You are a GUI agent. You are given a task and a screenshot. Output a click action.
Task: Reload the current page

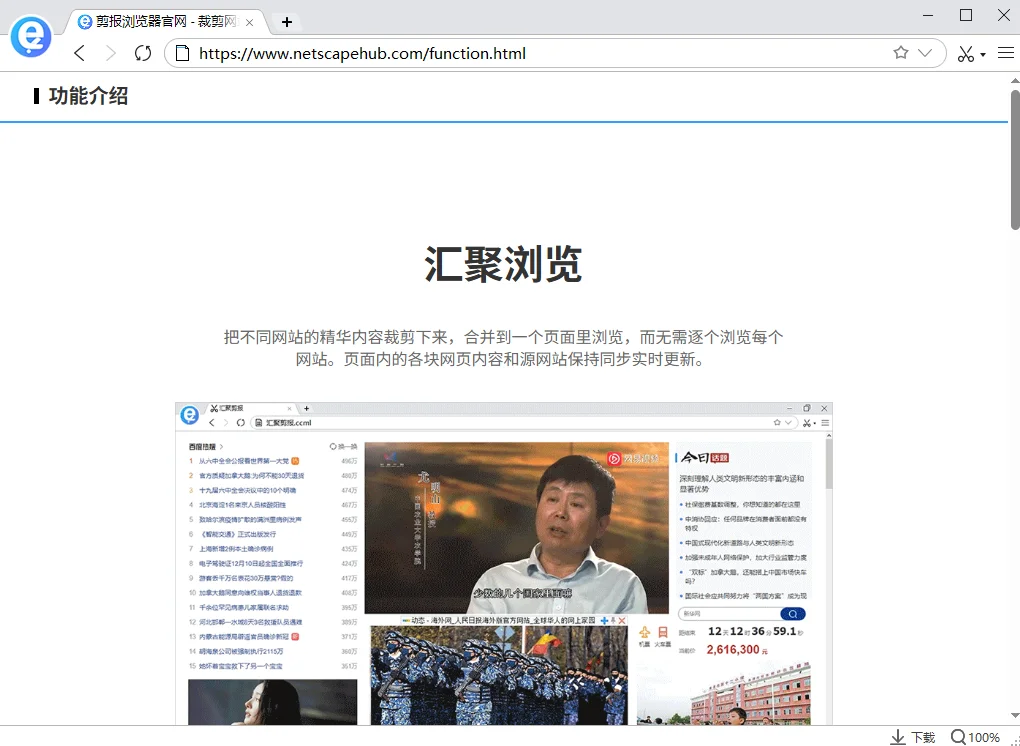(x=143, y=53)
